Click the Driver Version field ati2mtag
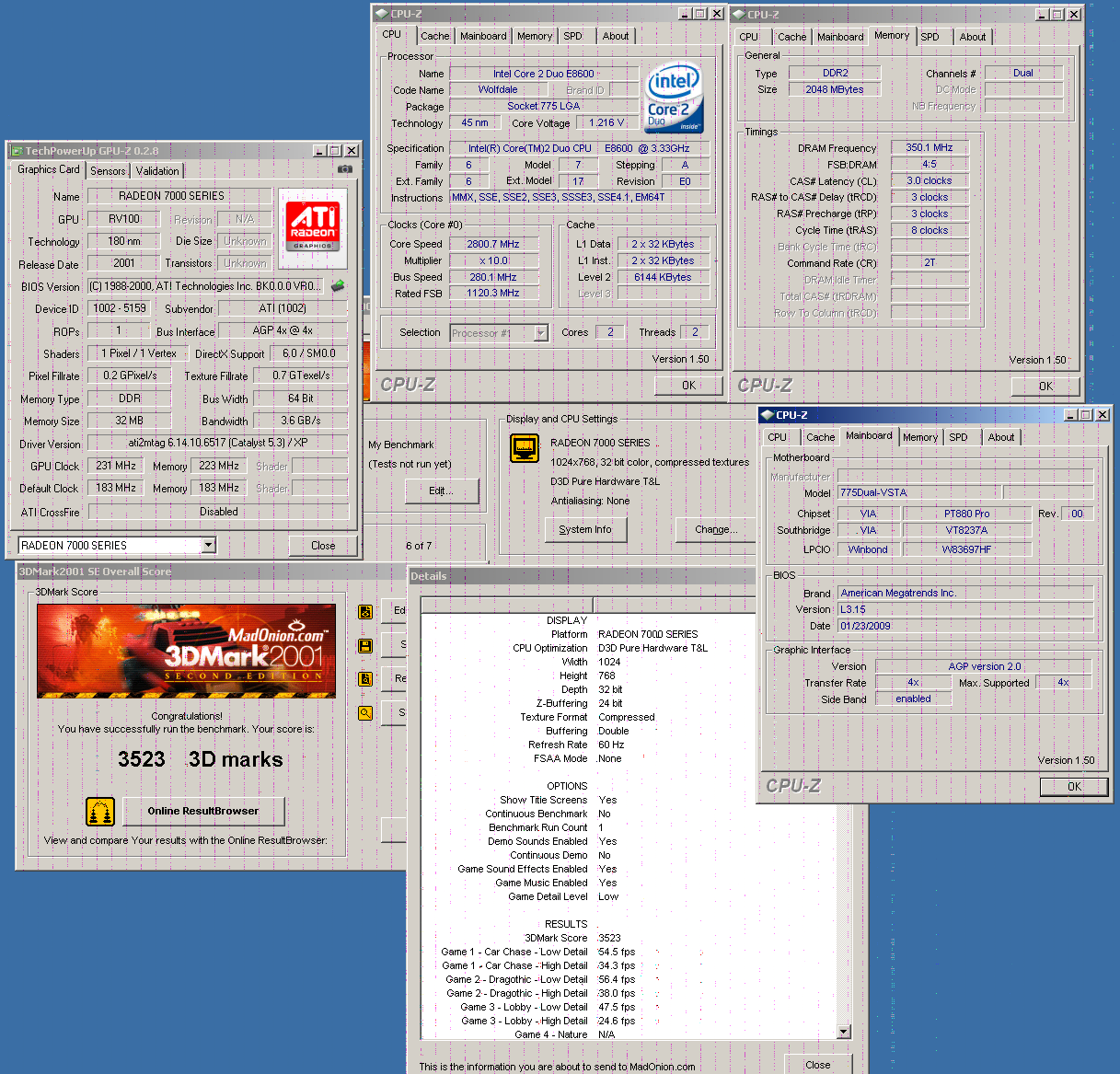1120x1074 pixels. tap(217, 443)
